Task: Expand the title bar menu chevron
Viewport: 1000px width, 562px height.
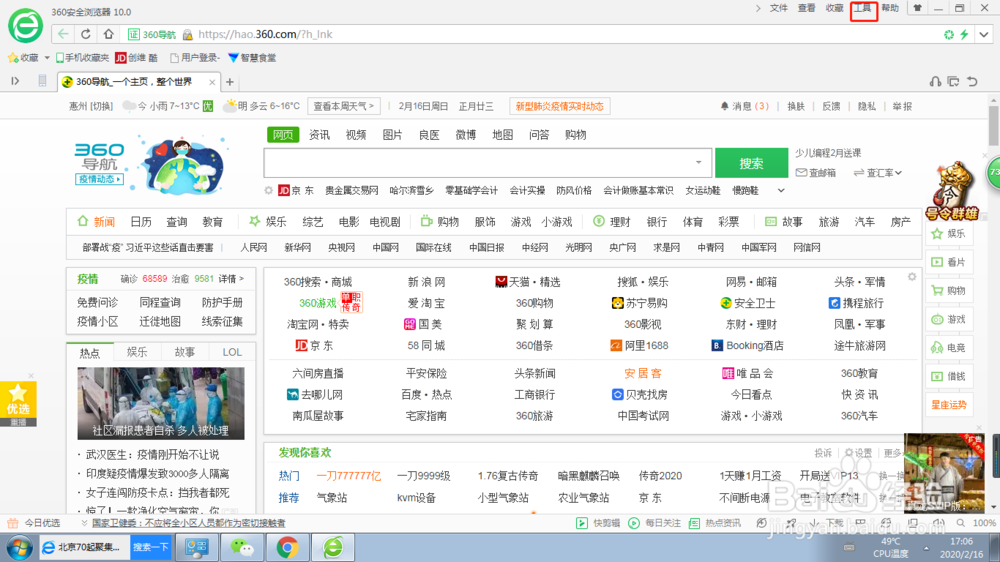Action: point(758,8)
